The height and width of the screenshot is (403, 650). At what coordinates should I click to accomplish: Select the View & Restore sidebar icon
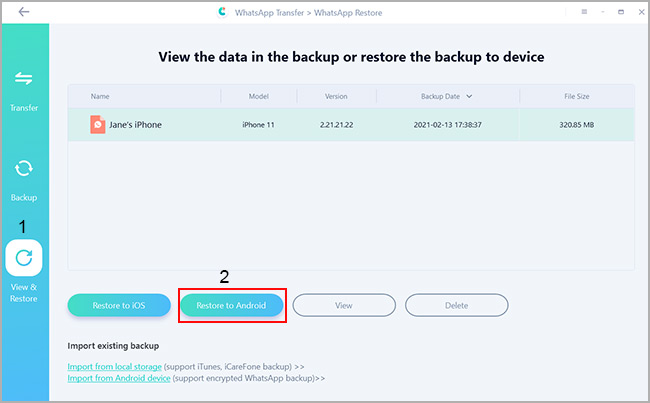coord(24,259)
